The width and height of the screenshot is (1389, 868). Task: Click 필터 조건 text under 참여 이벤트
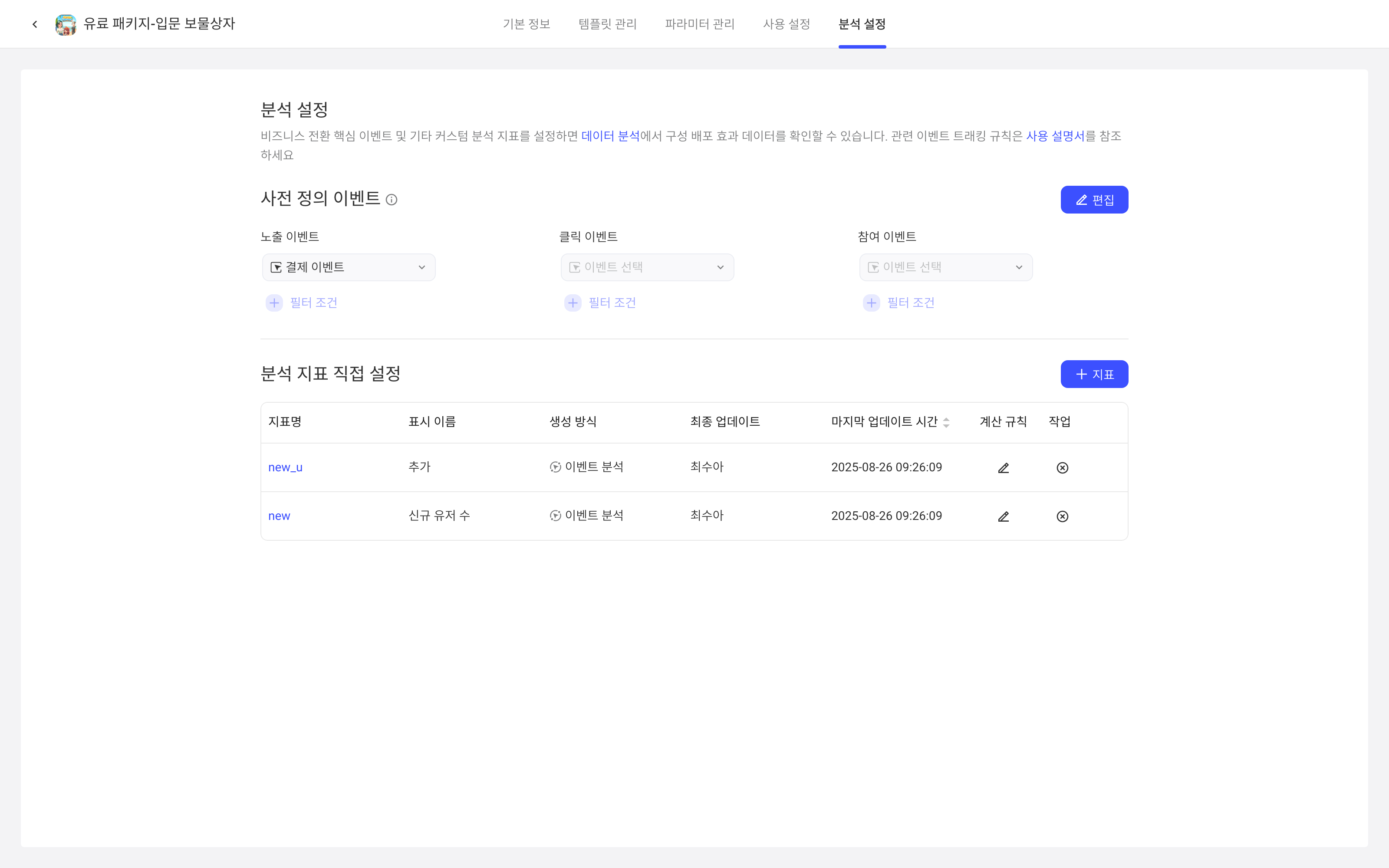coord(910,302)
